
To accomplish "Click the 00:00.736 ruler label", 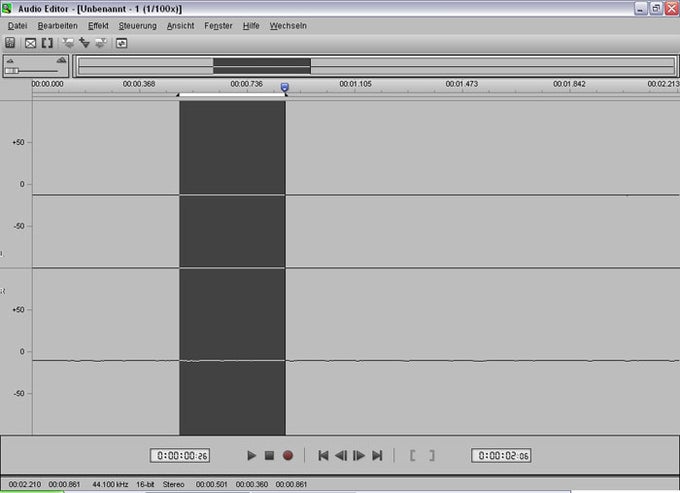I will pyautogui.click(x=246, y=84).
